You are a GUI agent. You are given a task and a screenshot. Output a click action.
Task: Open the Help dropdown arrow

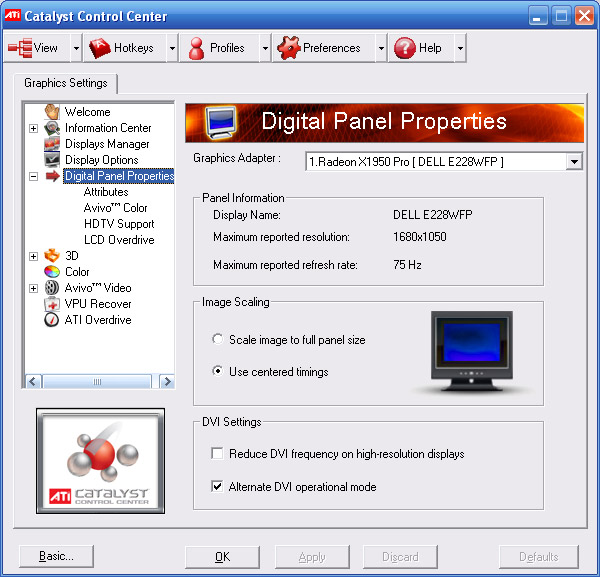click(460, 48)
